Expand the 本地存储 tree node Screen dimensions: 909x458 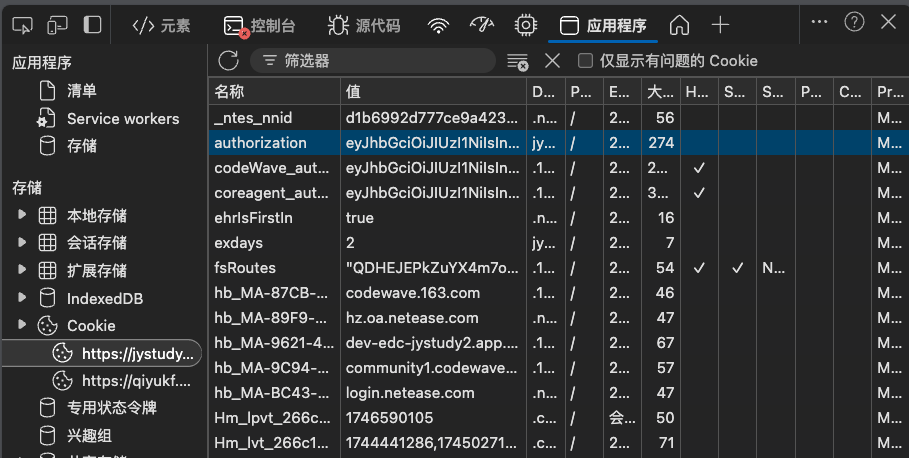(x=22, y=215)
